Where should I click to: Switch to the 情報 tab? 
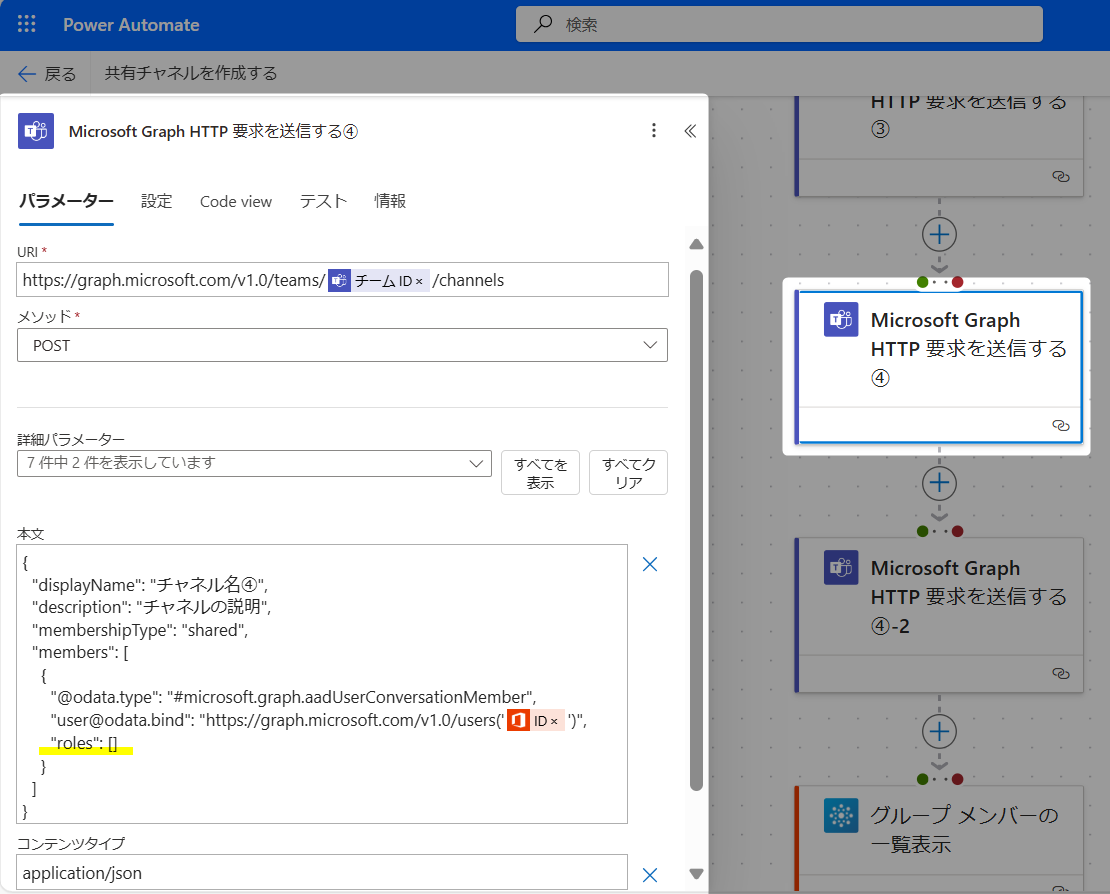(390, 201)
